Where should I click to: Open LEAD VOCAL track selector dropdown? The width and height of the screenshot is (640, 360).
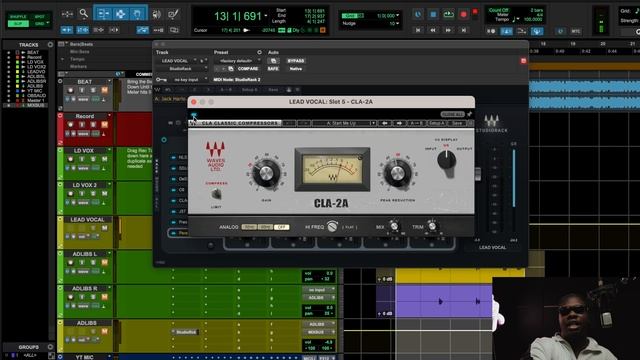tap(176, 61)
